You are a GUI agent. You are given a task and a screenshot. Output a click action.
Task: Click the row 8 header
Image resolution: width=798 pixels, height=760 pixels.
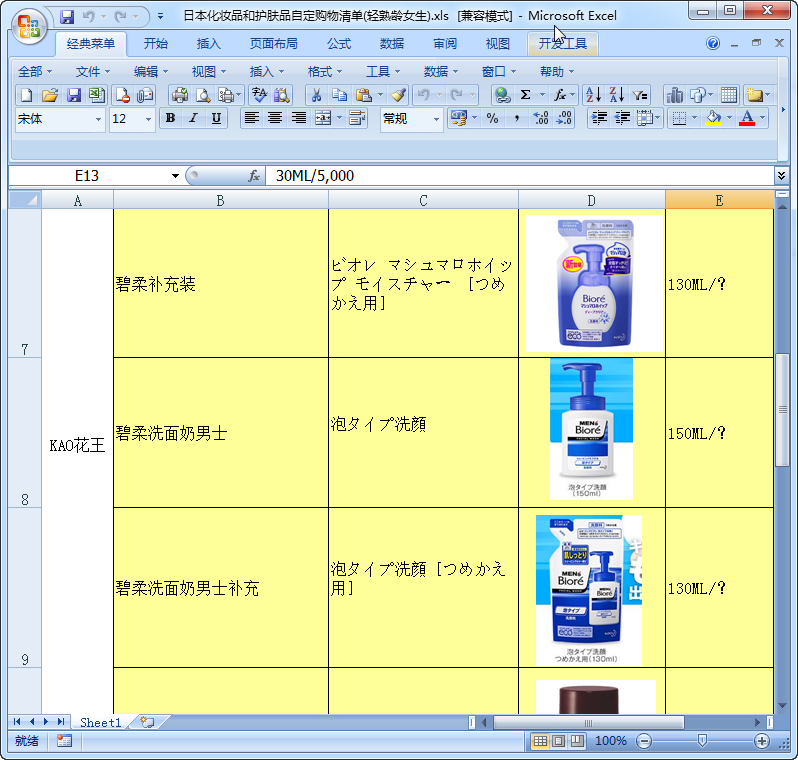pyautogui.click(x=24, y=433)
